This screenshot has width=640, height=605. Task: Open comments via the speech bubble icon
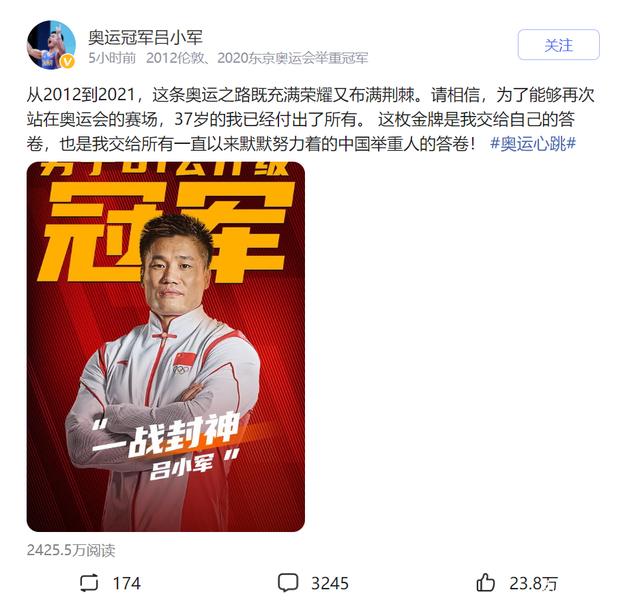(288, 583)
